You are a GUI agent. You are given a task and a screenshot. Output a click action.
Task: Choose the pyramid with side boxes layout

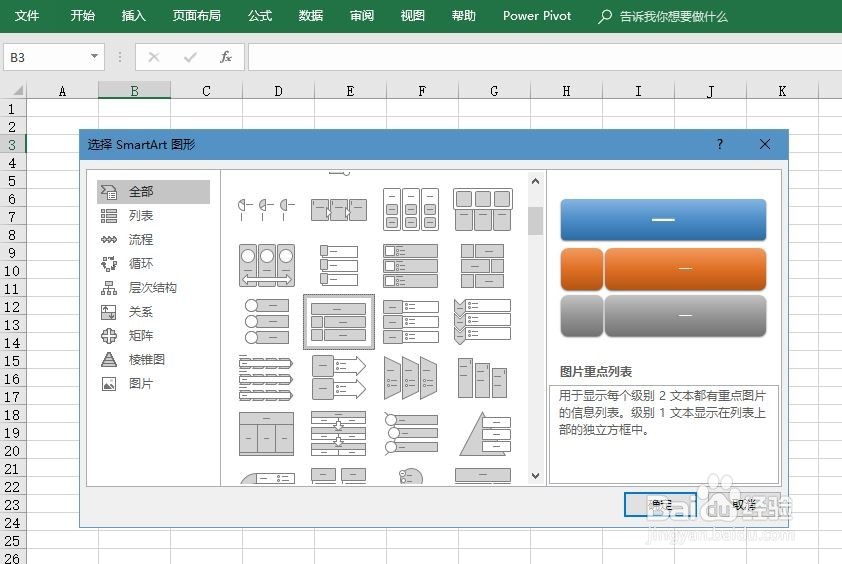(x=483, y=434)
